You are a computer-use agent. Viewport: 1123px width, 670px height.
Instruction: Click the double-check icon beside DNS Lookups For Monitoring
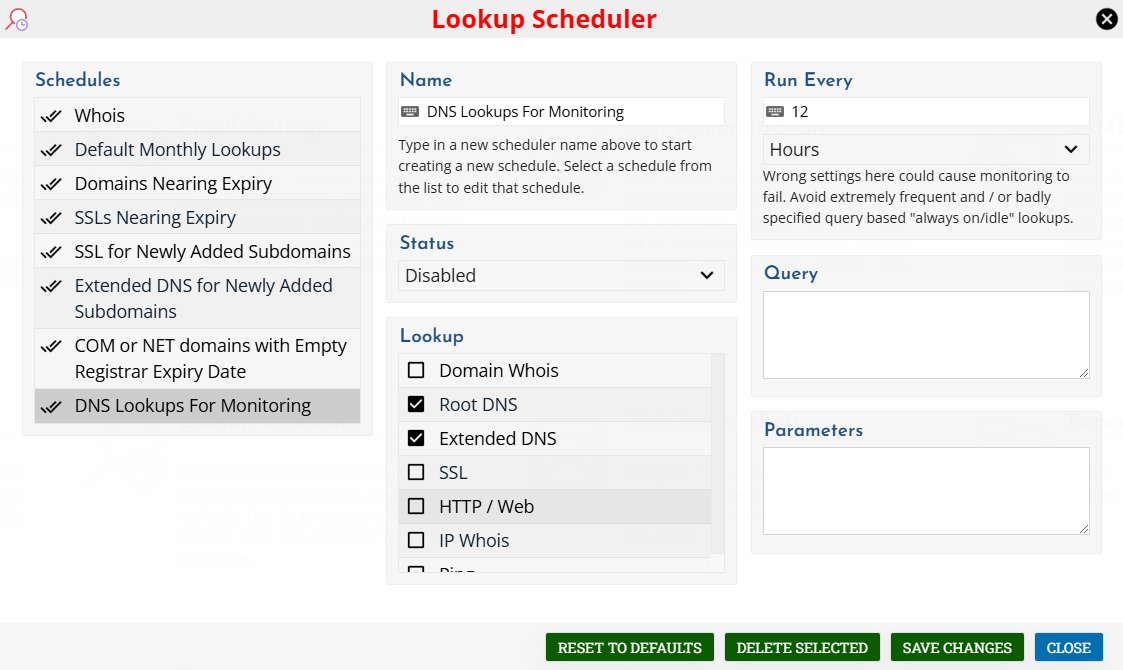51,407
